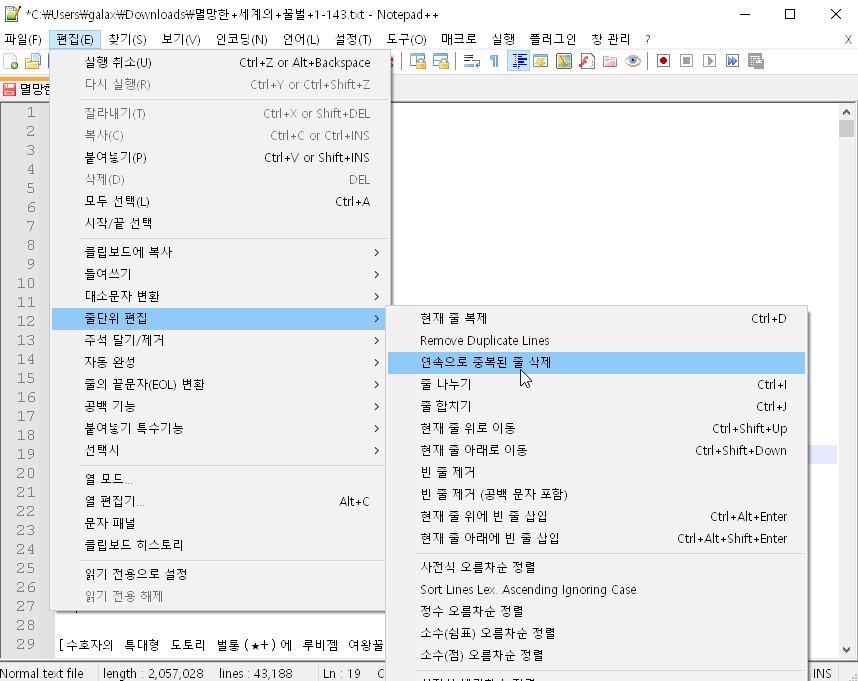The width and height of the screenshot is (858, 681).
Task: Click the vertical scrollbar thumb
Action: [846, 129]
